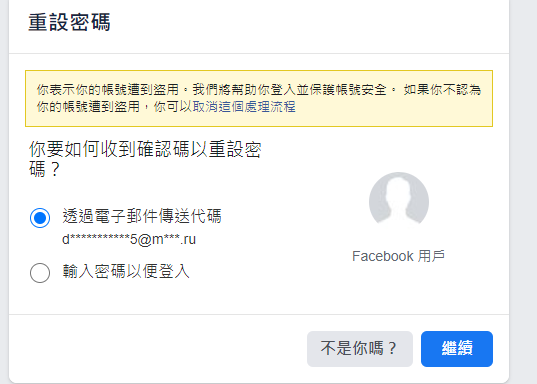Indicate this account is not you
Screen dimensions: 537x384
coord(360,349)
